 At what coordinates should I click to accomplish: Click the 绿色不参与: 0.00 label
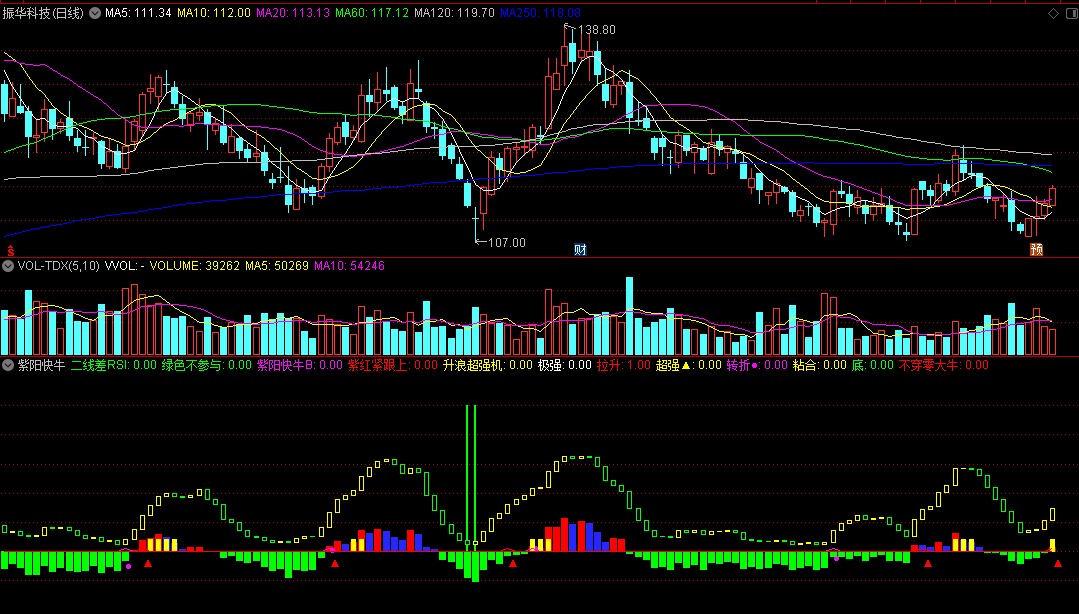tap(206, 365)
